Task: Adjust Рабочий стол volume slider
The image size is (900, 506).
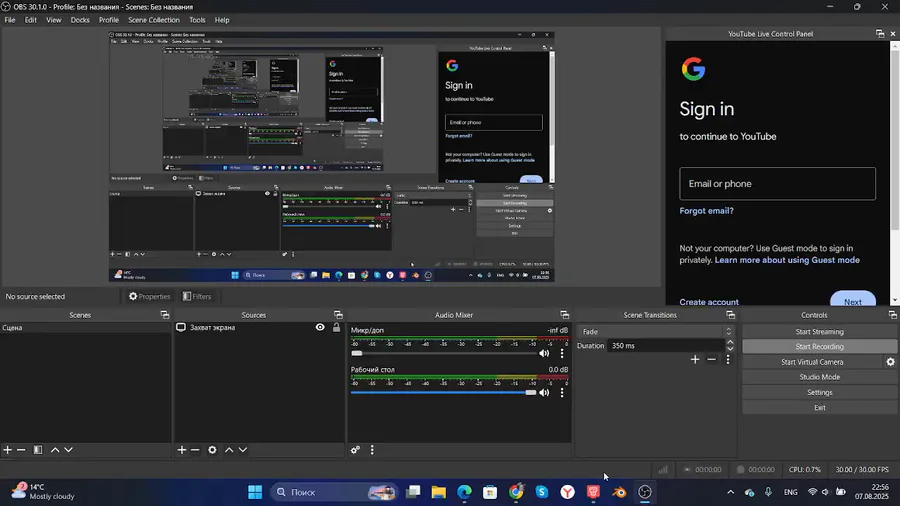Action: click(444, 392)
